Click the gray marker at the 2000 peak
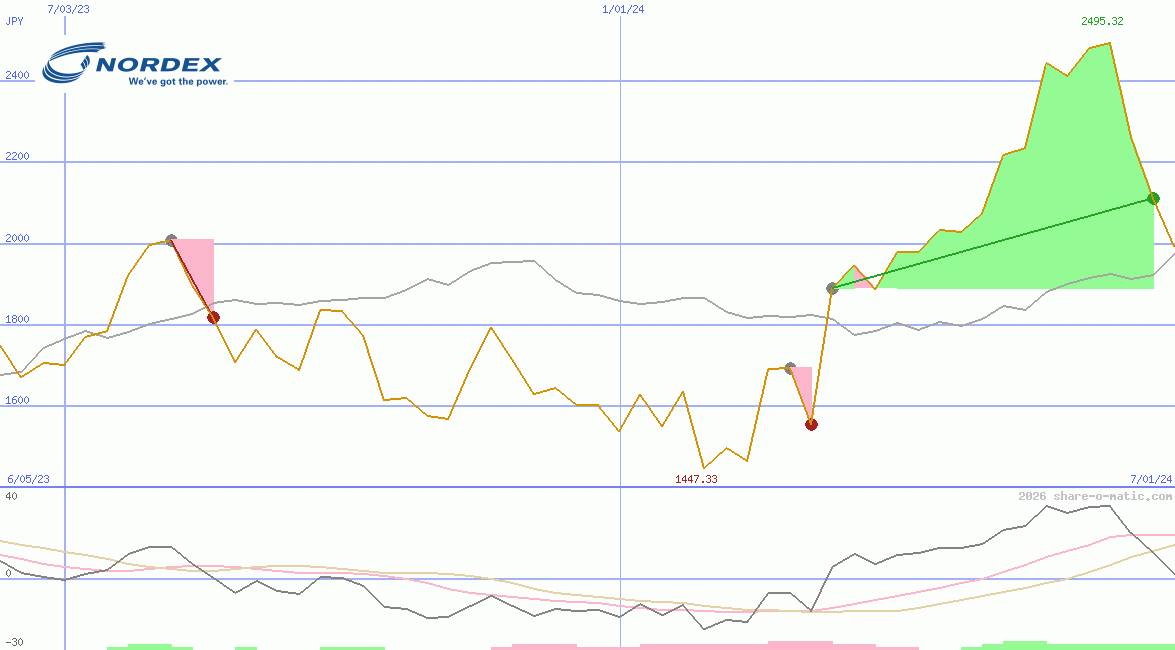The width and height of the screenshot is (1175, 650). (x=171, y=240)
